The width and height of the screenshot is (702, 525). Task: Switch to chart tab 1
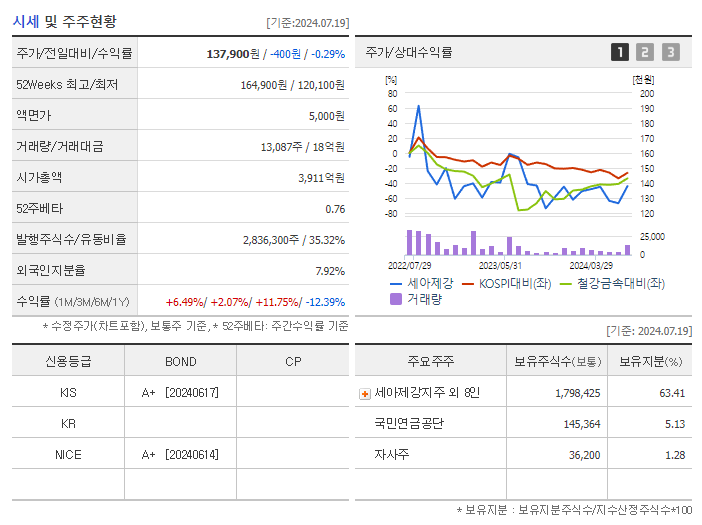tap(620, 52)
